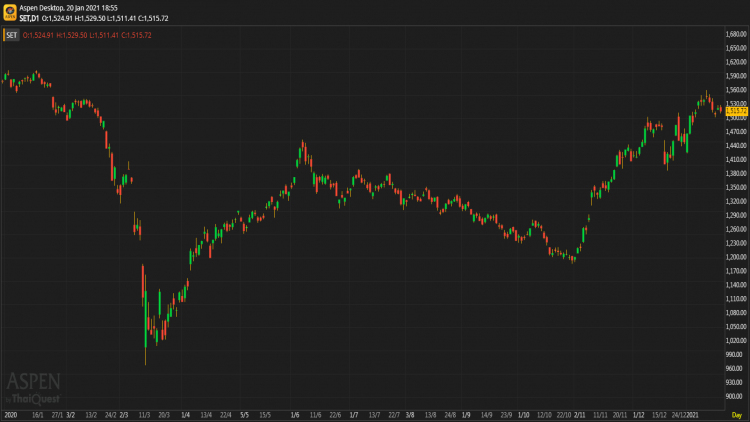Click the Aspen logo icon
The image size is (750, 422).
tap(10, 12)
